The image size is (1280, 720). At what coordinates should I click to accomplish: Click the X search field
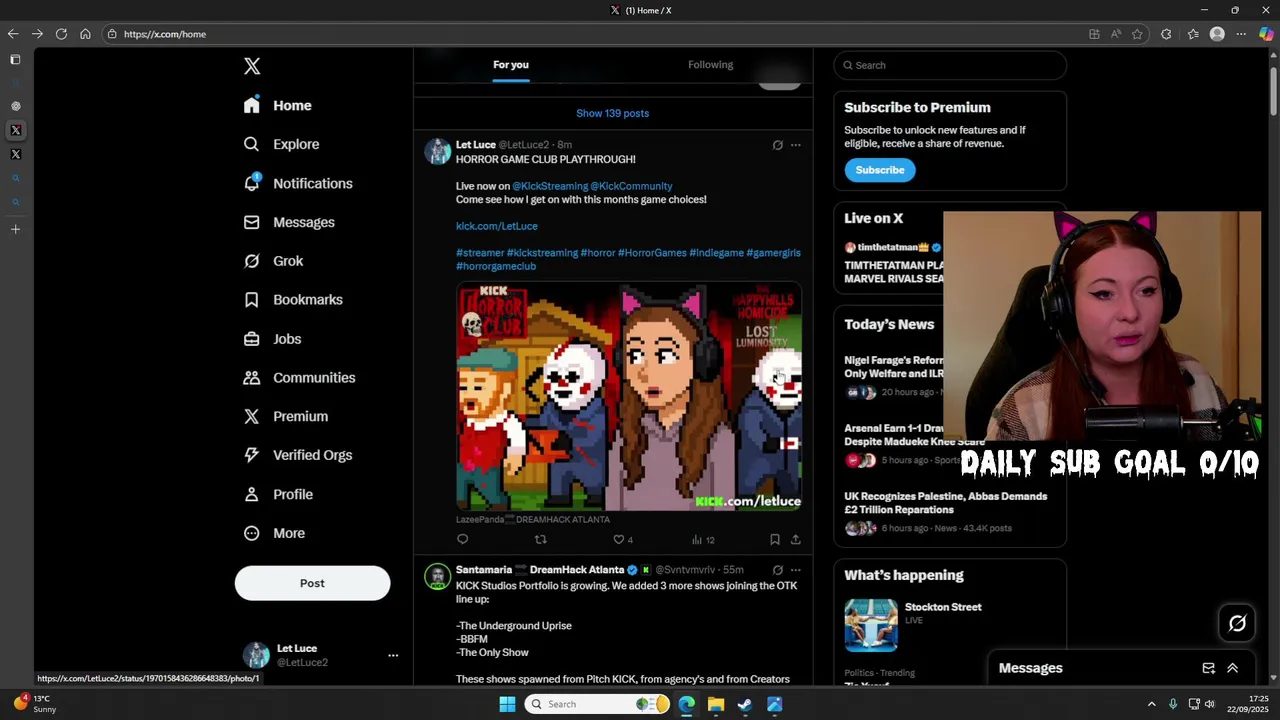(950, 65)
